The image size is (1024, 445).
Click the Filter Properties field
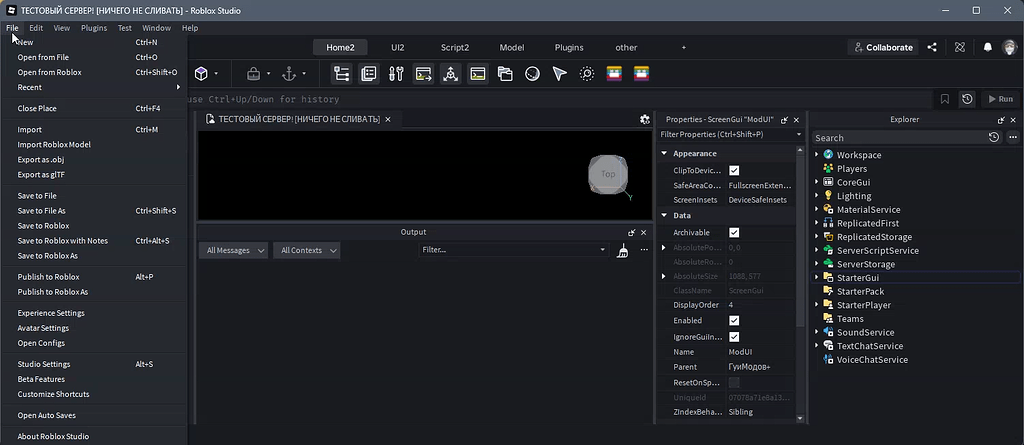tap(730, 135)
